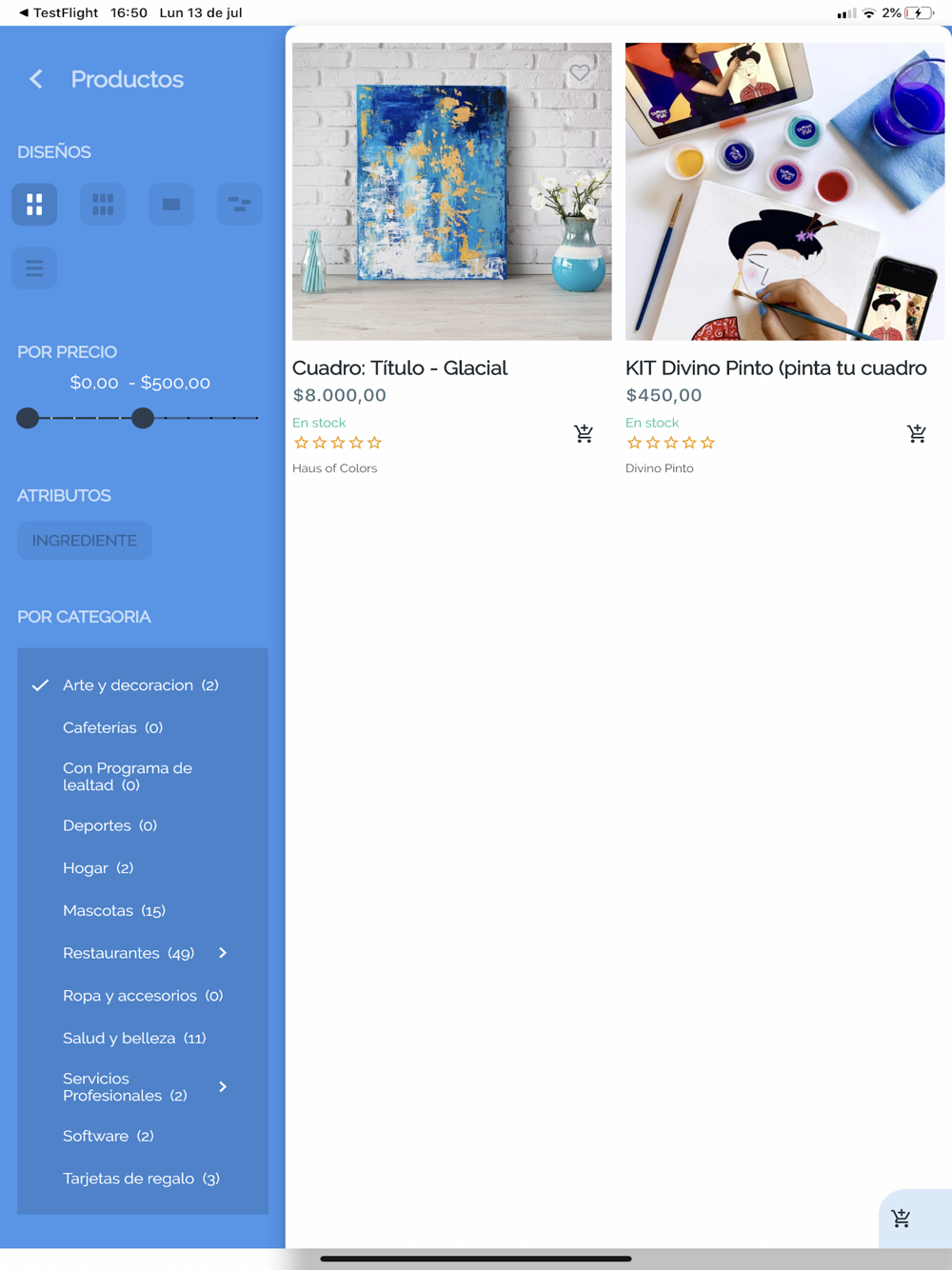The image size is (952, 1270).
Task: Expand Restaurantes subcategories chevron
Action: pyautogui.click(x=223, y=953)
